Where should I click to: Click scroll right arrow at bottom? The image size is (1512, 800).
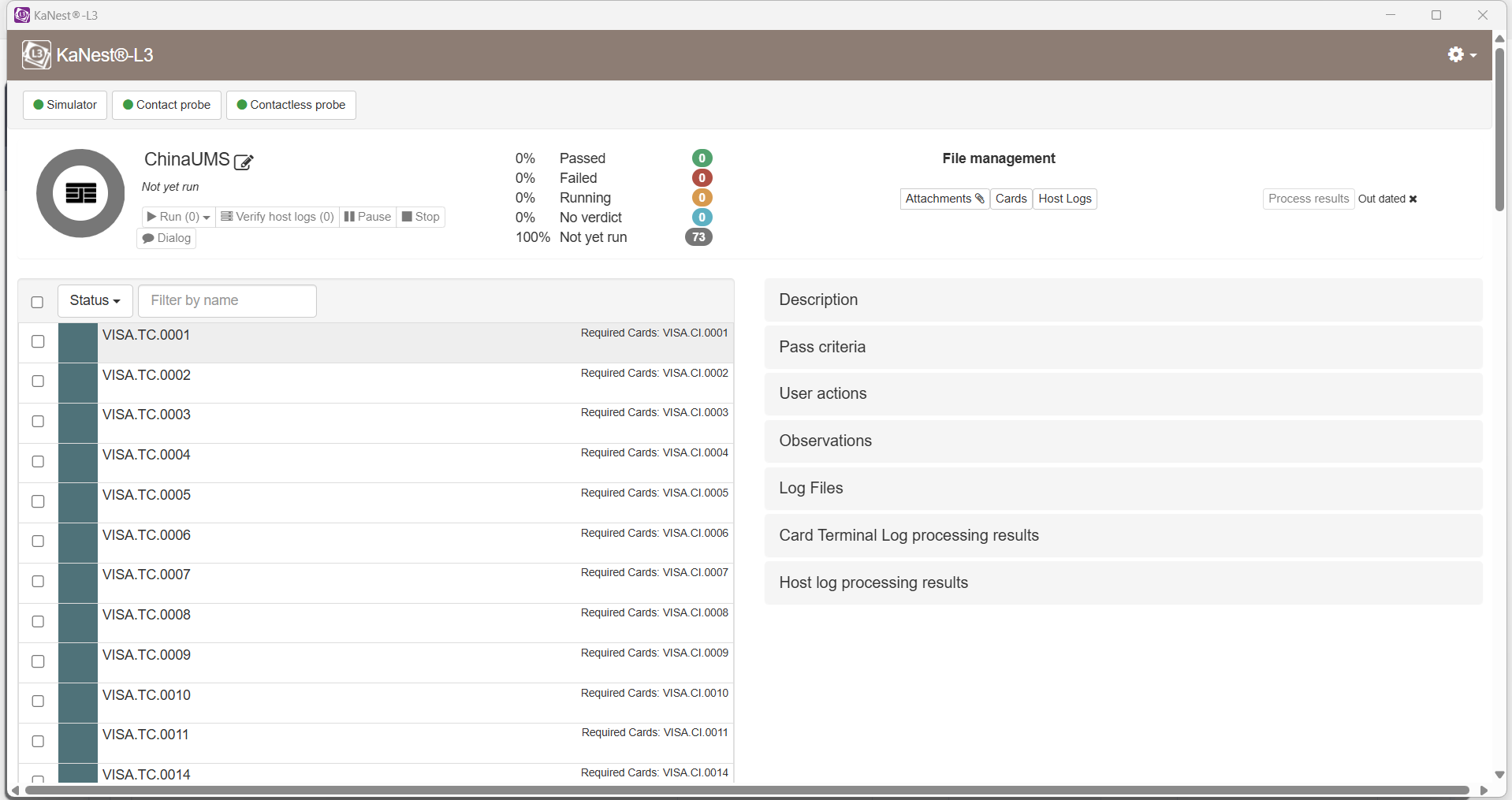pos(1484,791)
